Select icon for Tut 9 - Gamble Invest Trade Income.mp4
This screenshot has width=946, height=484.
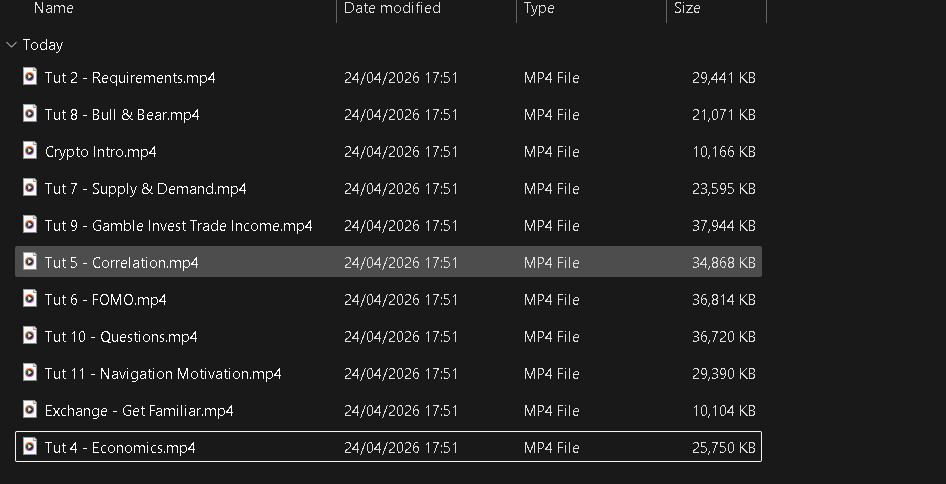pos(30,225)
